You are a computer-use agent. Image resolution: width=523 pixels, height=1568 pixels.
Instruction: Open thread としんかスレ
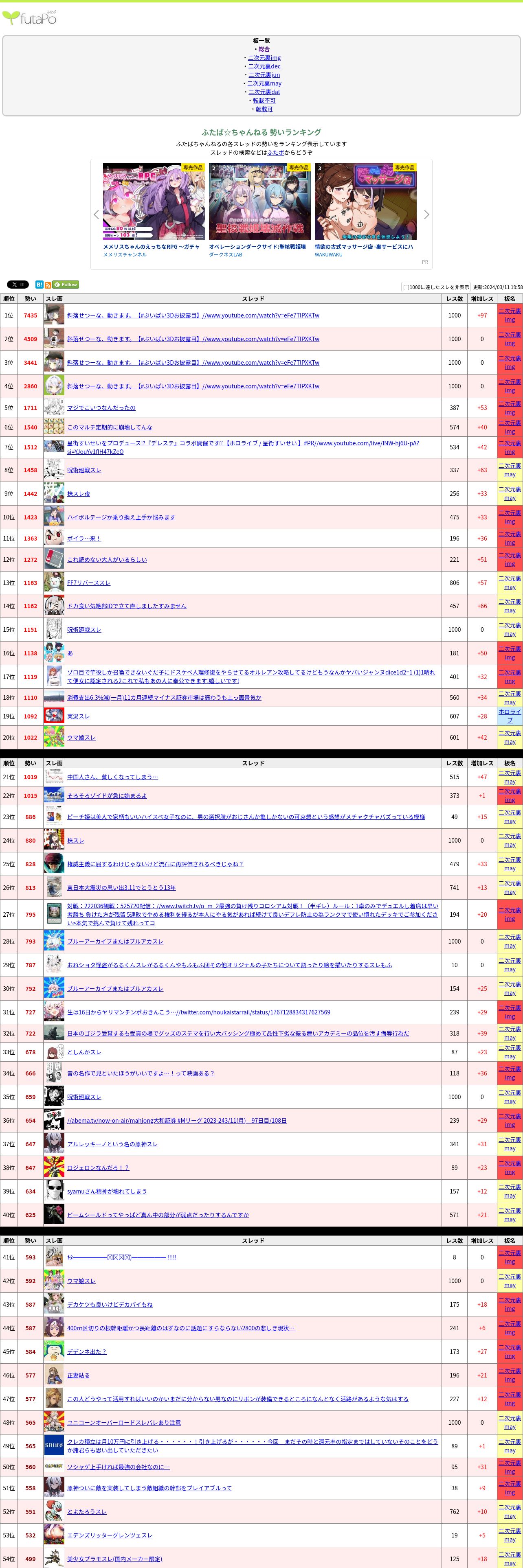coord(84,1052)
